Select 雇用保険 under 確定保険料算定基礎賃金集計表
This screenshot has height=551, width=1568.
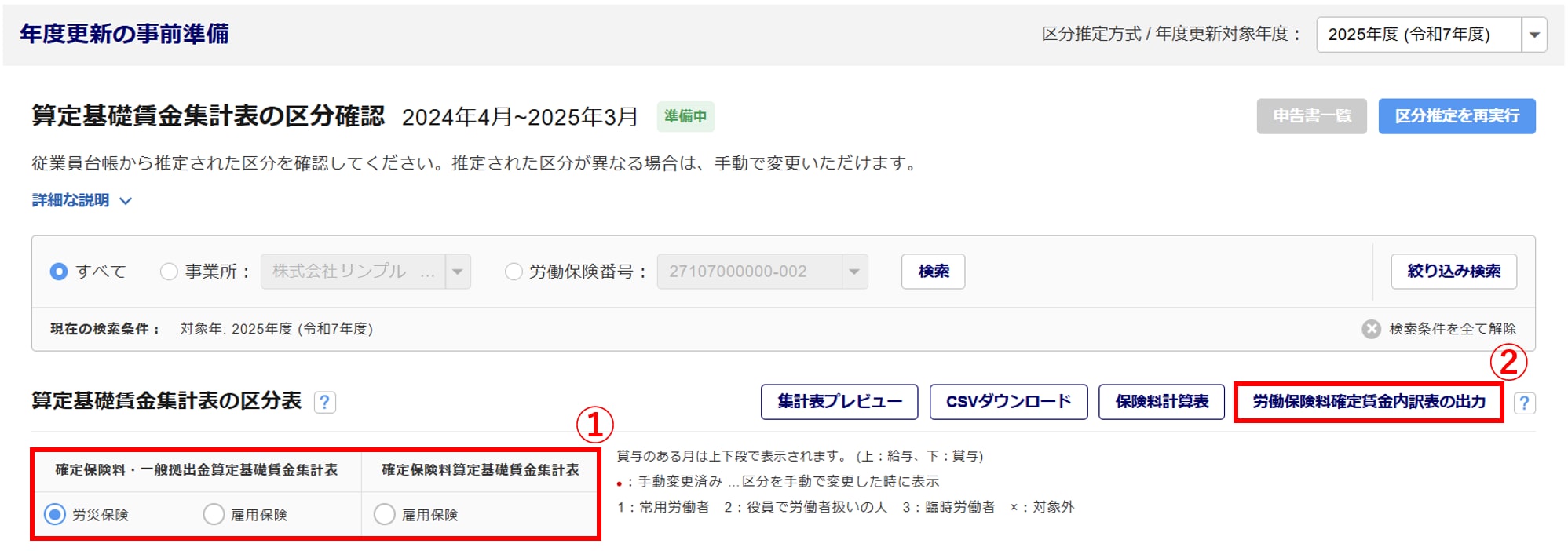click(385, 514)
